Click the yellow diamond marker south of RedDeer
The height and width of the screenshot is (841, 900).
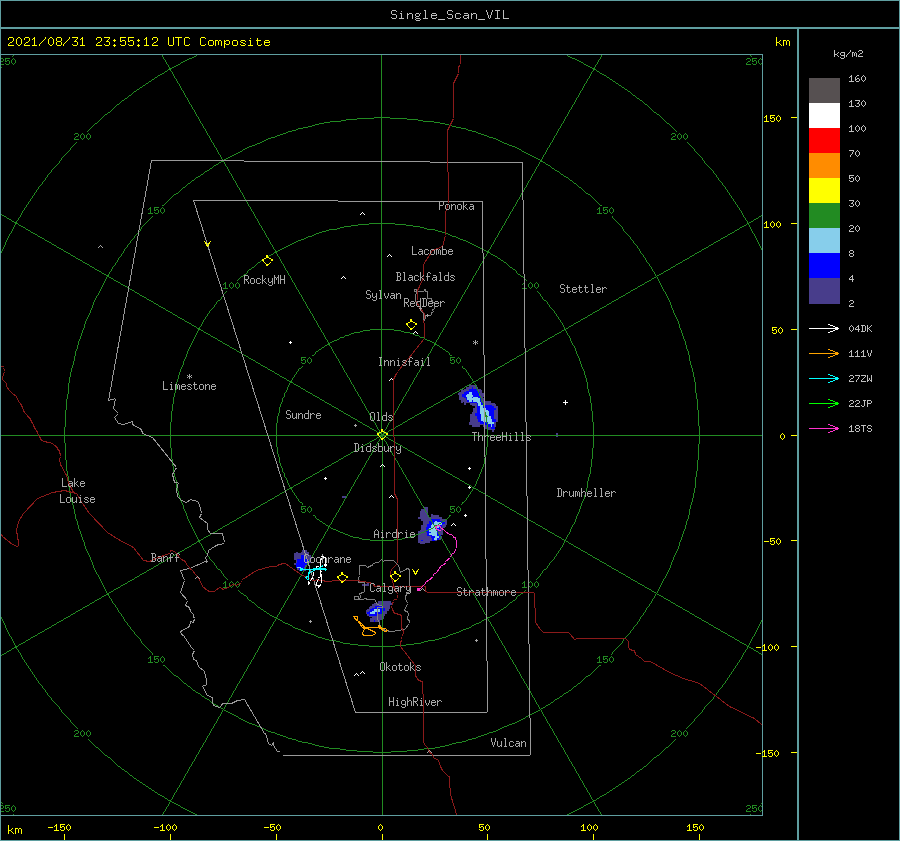click(x=411, y=325)
